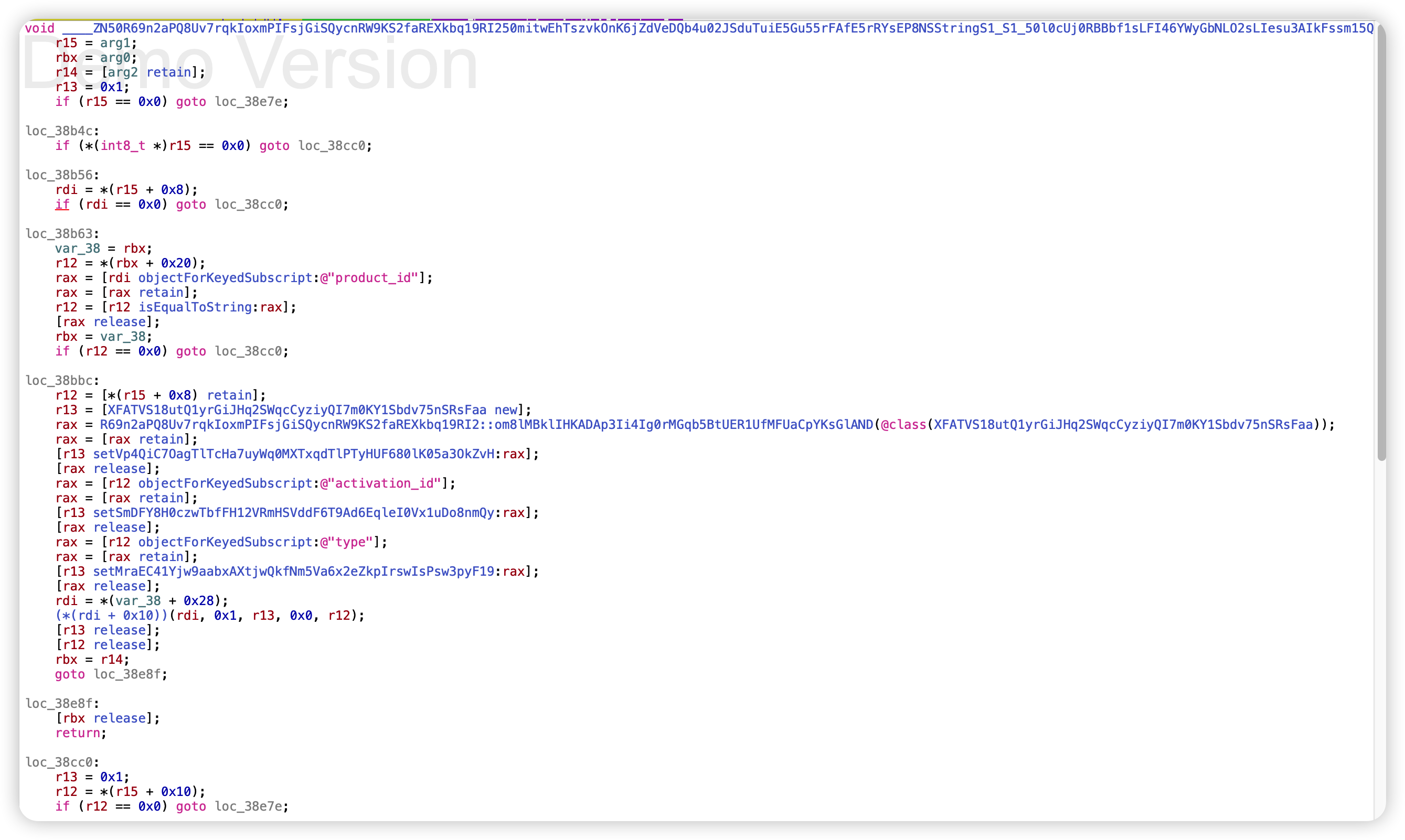Click the @"activation_id" string literal
The height and width of the screenshot is (840, 1405).
[380, 483]
